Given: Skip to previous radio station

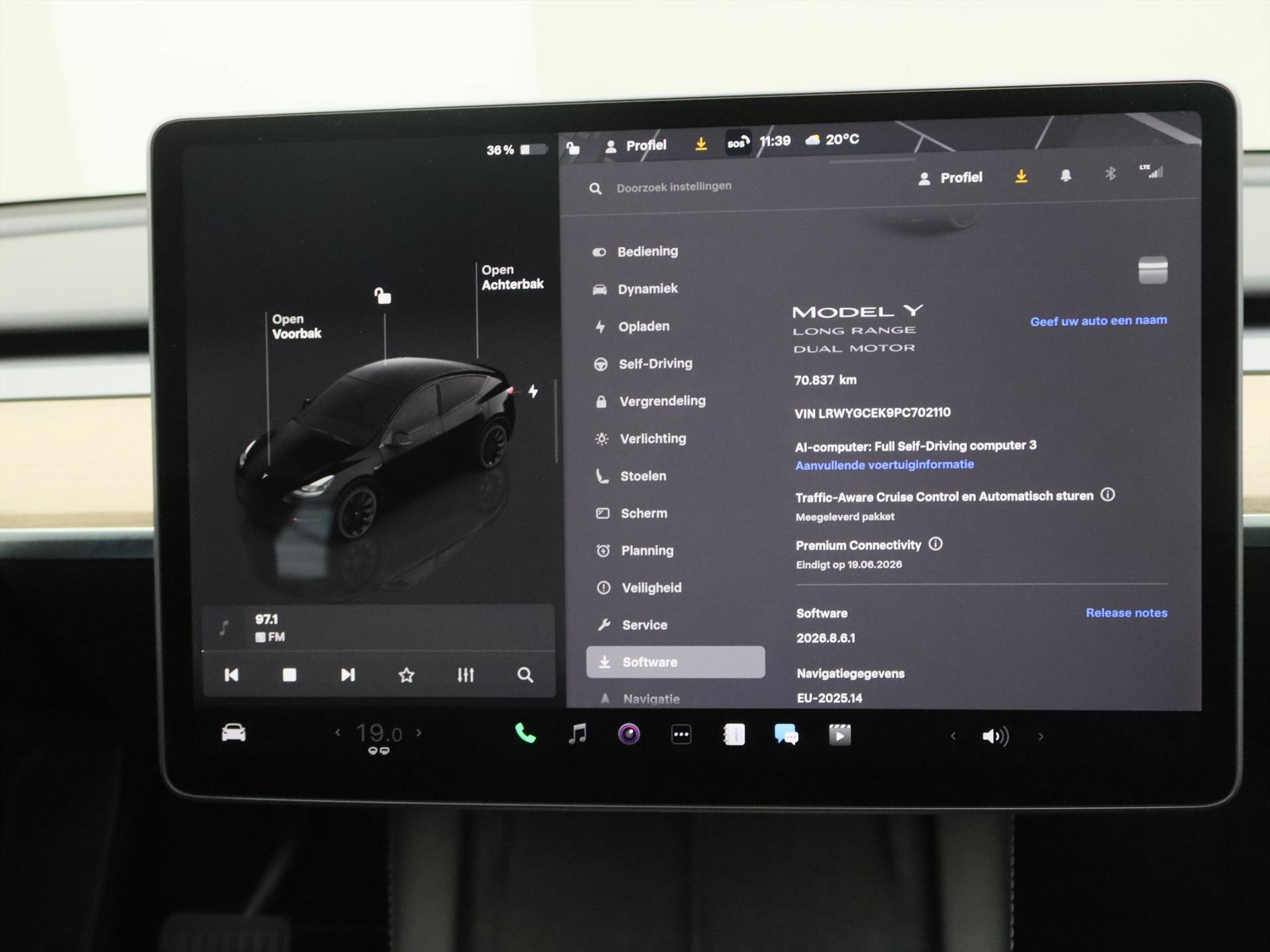Looking at the screenshot, I should pos(232,675).
